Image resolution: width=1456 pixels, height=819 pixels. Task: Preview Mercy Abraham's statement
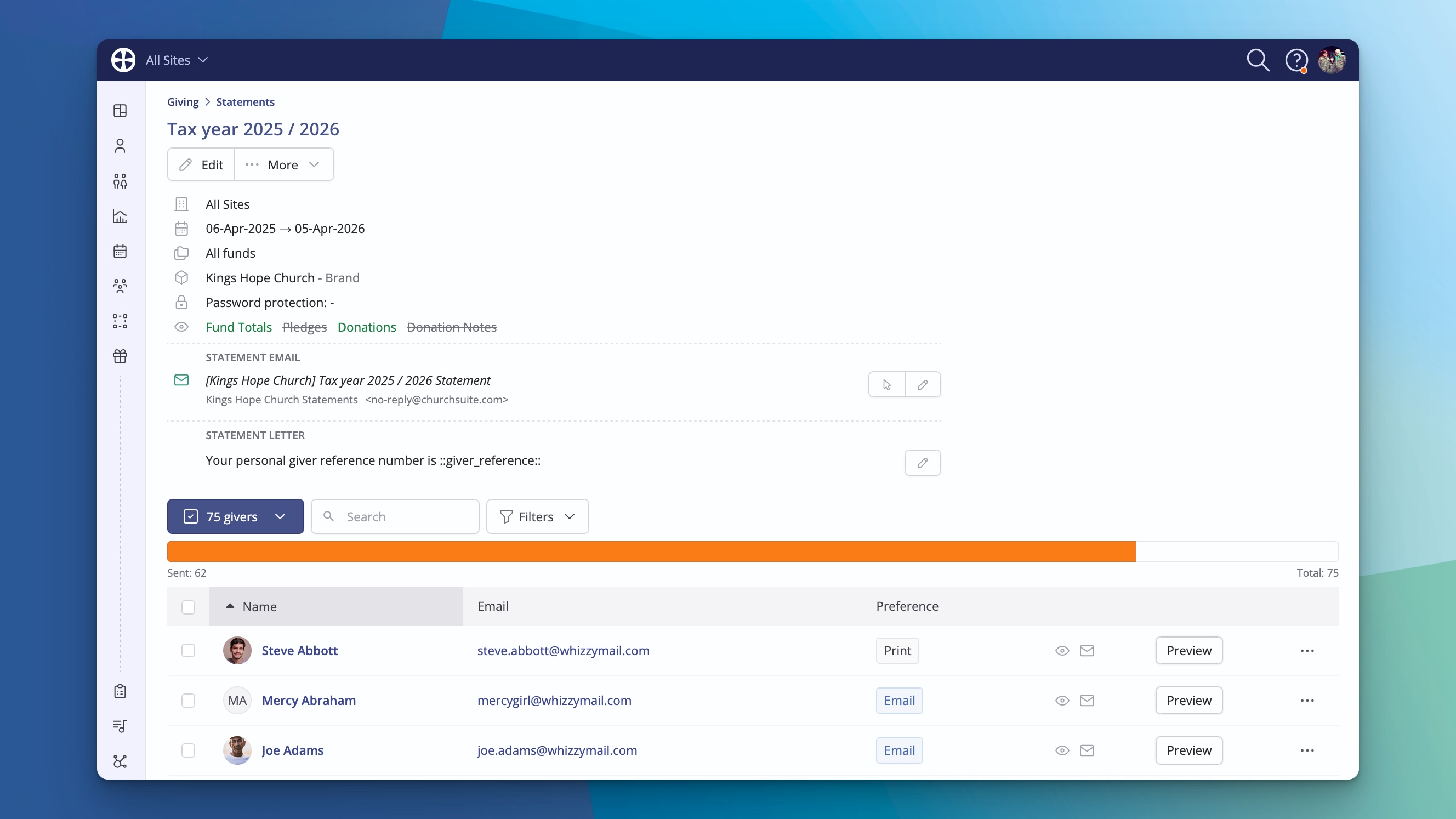(x=1188, y=700)
